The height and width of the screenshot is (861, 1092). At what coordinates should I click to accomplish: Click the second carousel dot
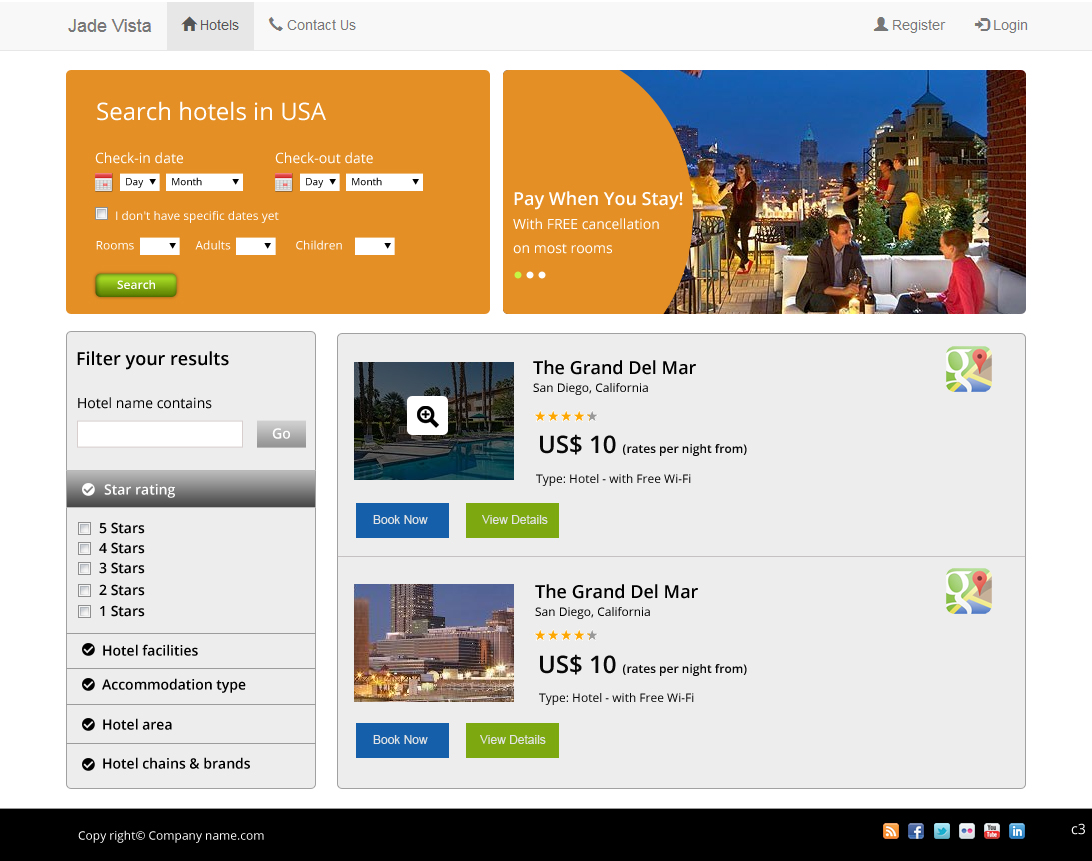(530, 275)
